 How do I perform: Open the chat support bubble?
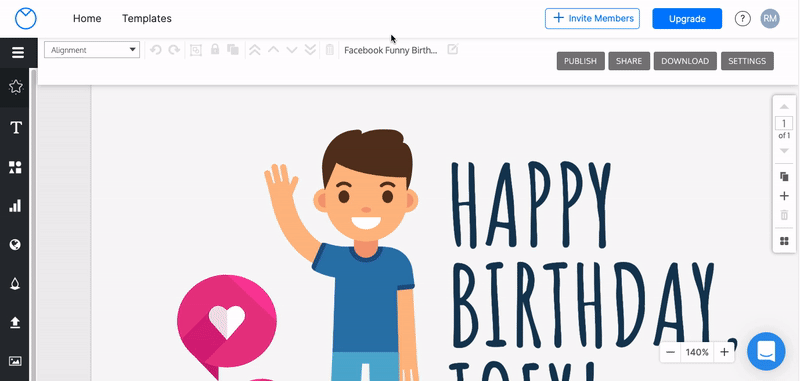[x=766, y=351]
